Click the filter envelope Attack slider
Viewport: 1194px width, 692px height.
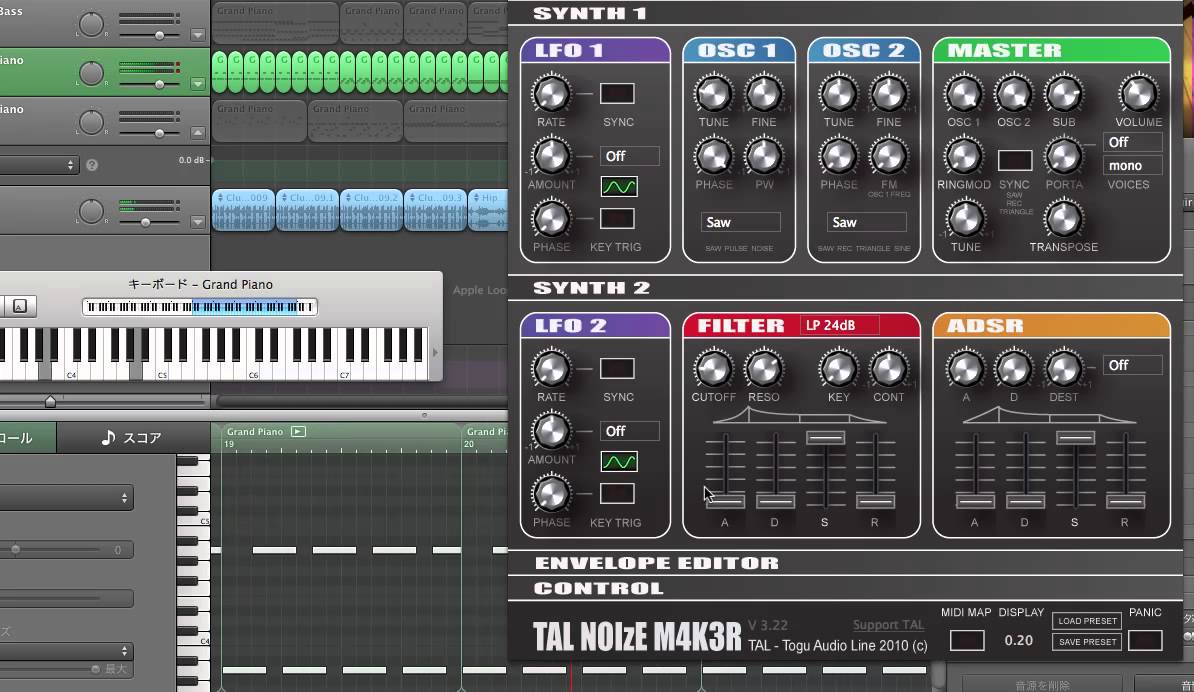725,500
